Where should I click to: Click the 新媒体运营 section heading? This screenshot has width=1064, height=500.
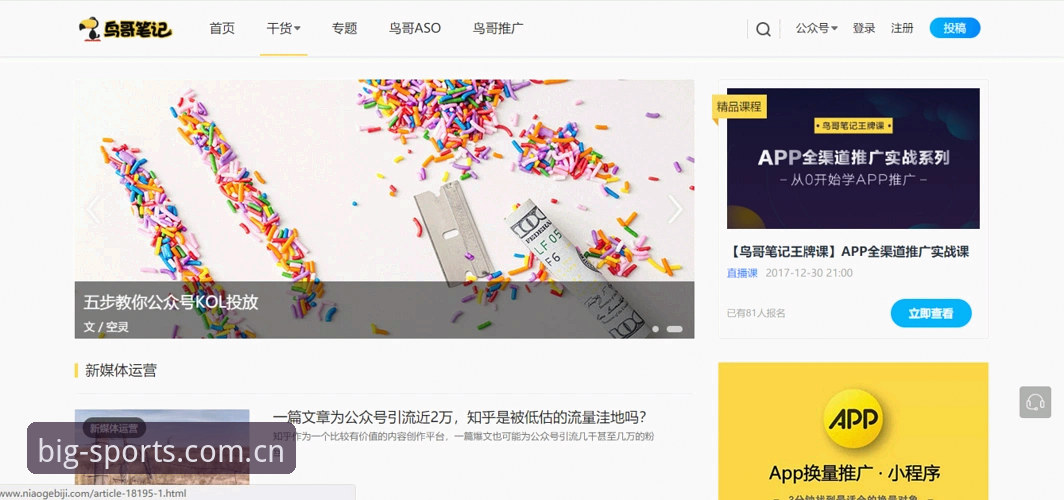click(121, 370)
